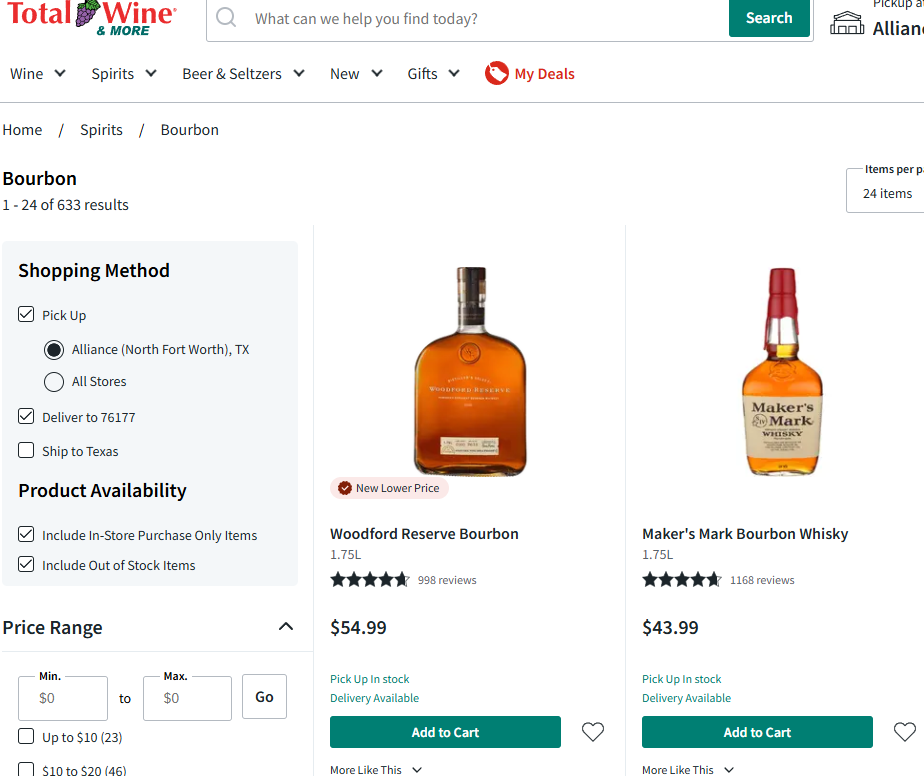Check the $10 to $20 price filter
Image resolution: width=924 pixels, height=776 pixels.
[26, 769]
